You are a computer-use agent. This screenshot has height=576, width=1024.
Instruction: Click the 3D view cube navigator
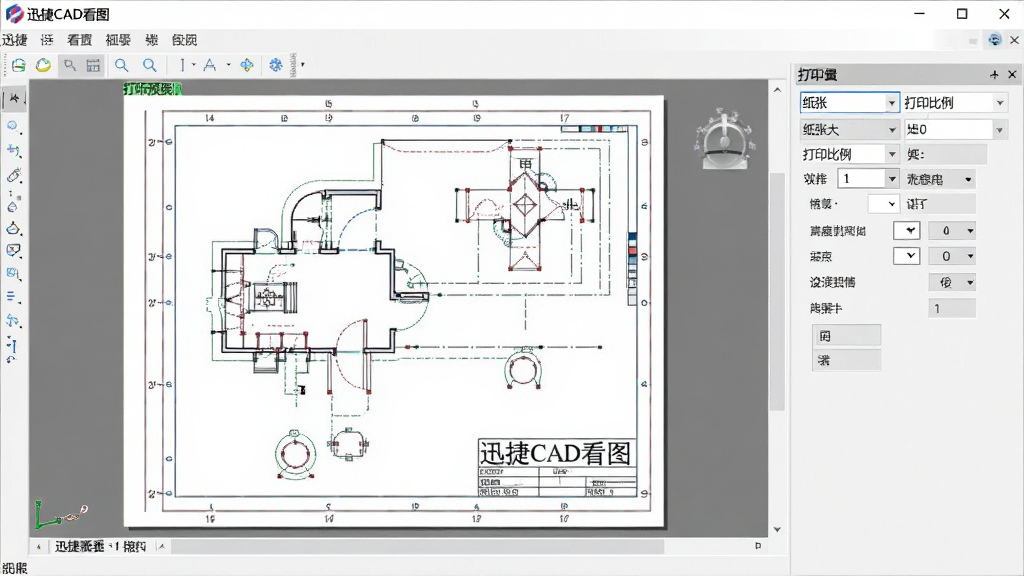(x=724, y=138)
